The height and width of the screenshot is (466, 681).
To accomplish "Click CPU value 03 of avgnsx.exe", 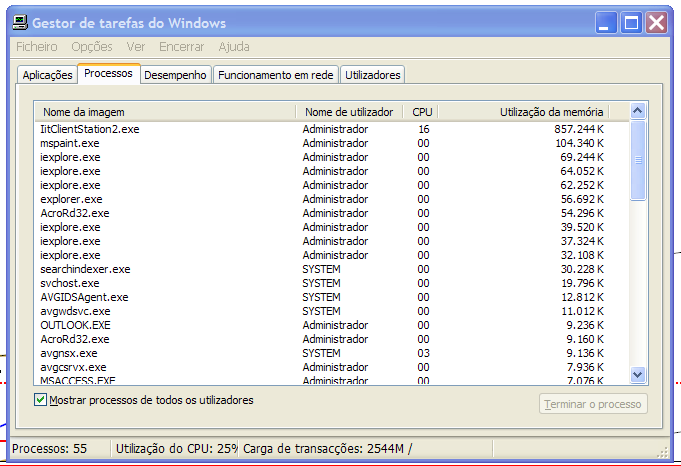I will coord(423,353).
